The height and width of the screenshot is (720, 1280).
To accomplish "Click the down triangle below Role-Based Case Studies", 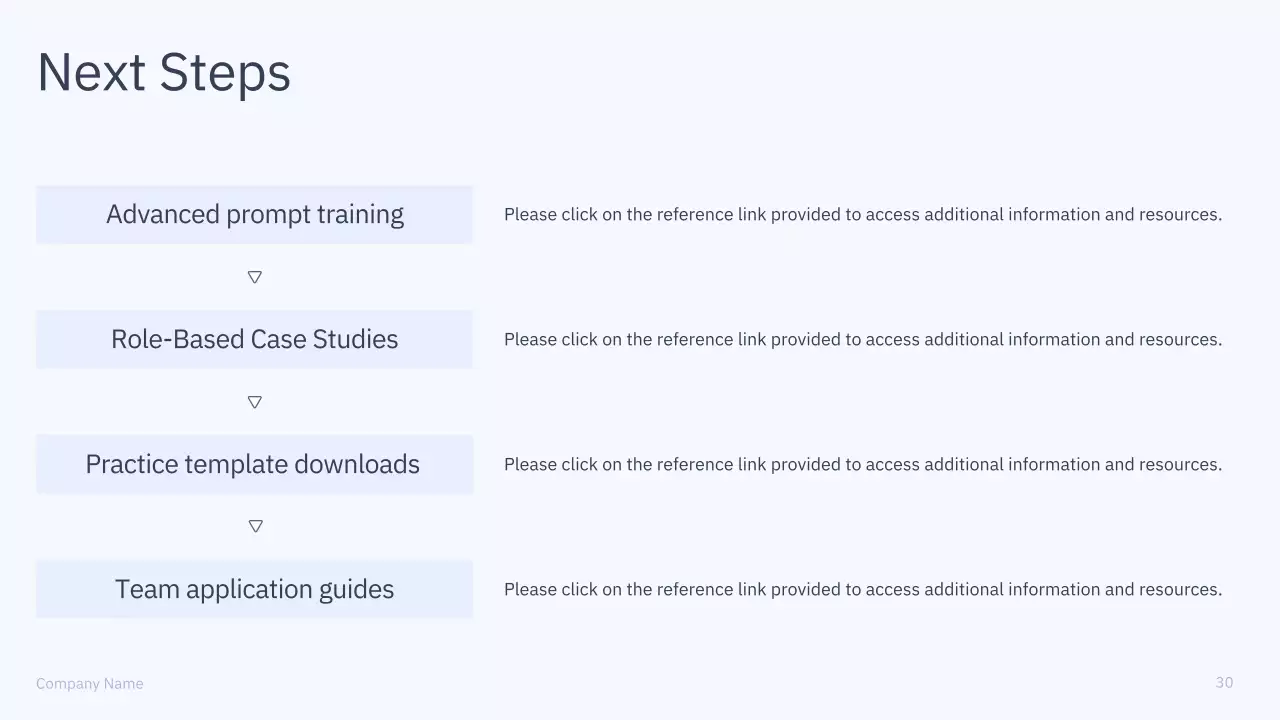I will coord(255,402).
